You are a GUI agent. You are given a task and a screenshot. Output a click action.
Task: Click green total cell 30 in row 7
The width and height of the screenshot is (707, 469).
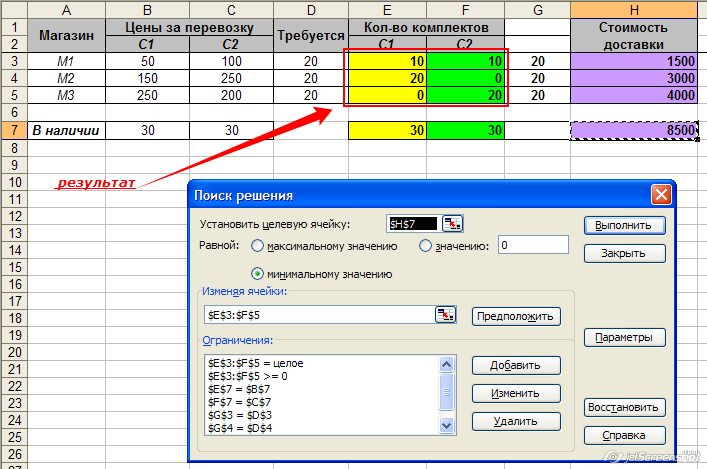[465, 130]
